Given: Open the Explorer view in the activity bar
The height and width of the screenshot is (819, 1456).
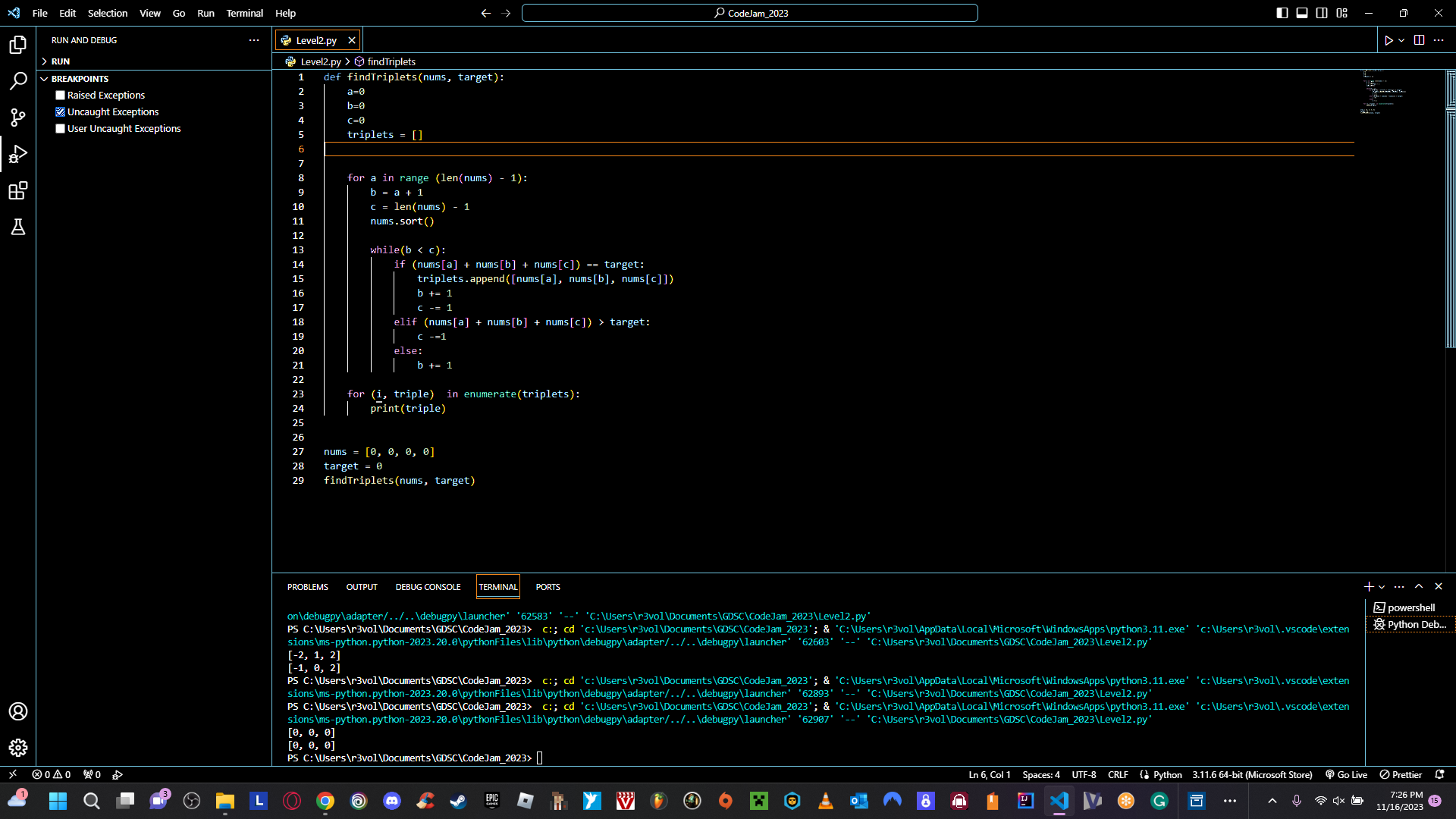Looking at the screenshot, I should [x=18, y=45].
